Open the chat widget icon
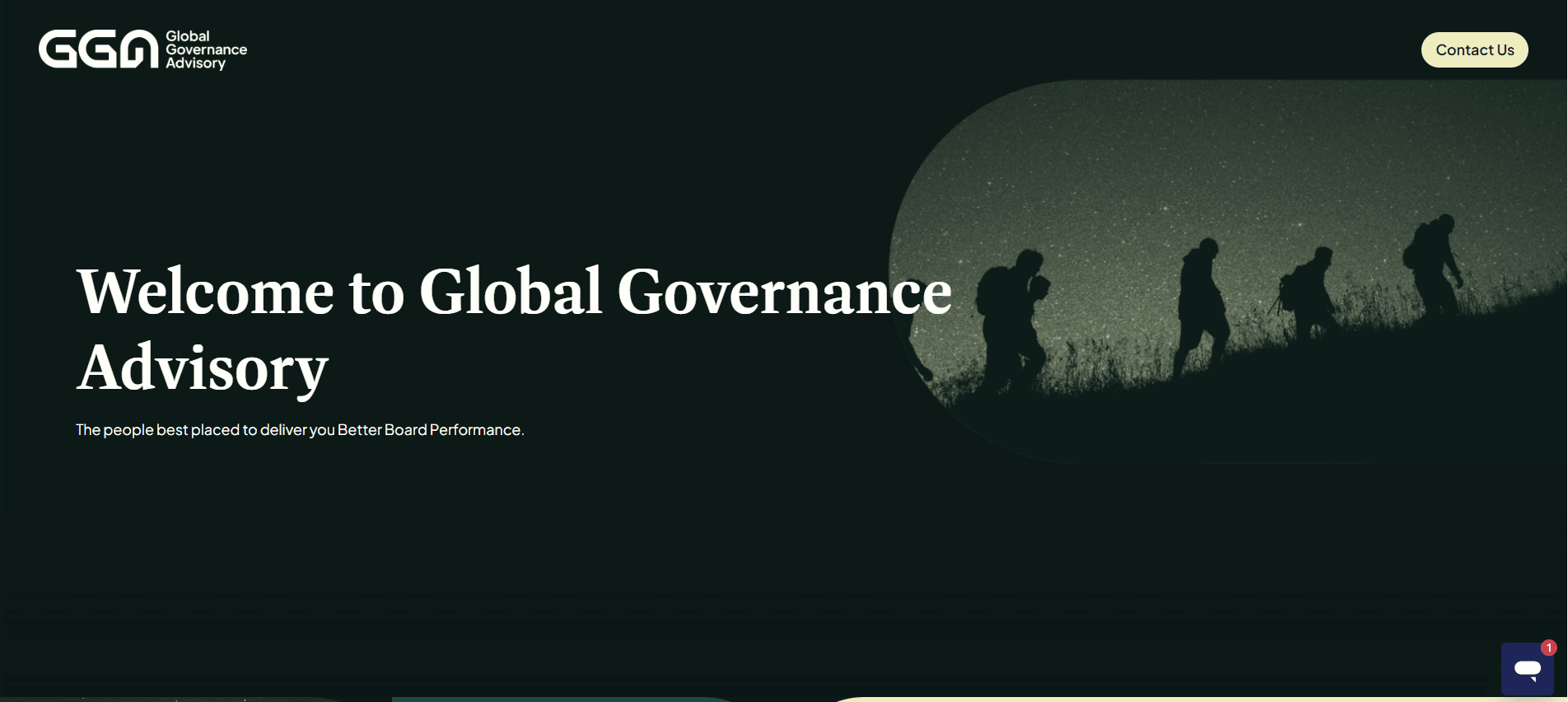This screenshot has width=1568, height=702. [x=1527, y=668]
